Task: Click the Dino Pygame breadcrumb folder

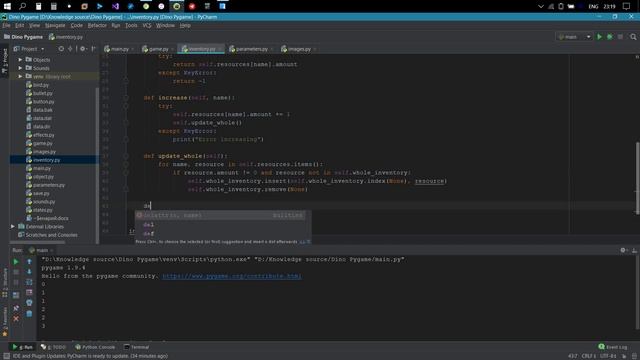Action: point(23,37)
